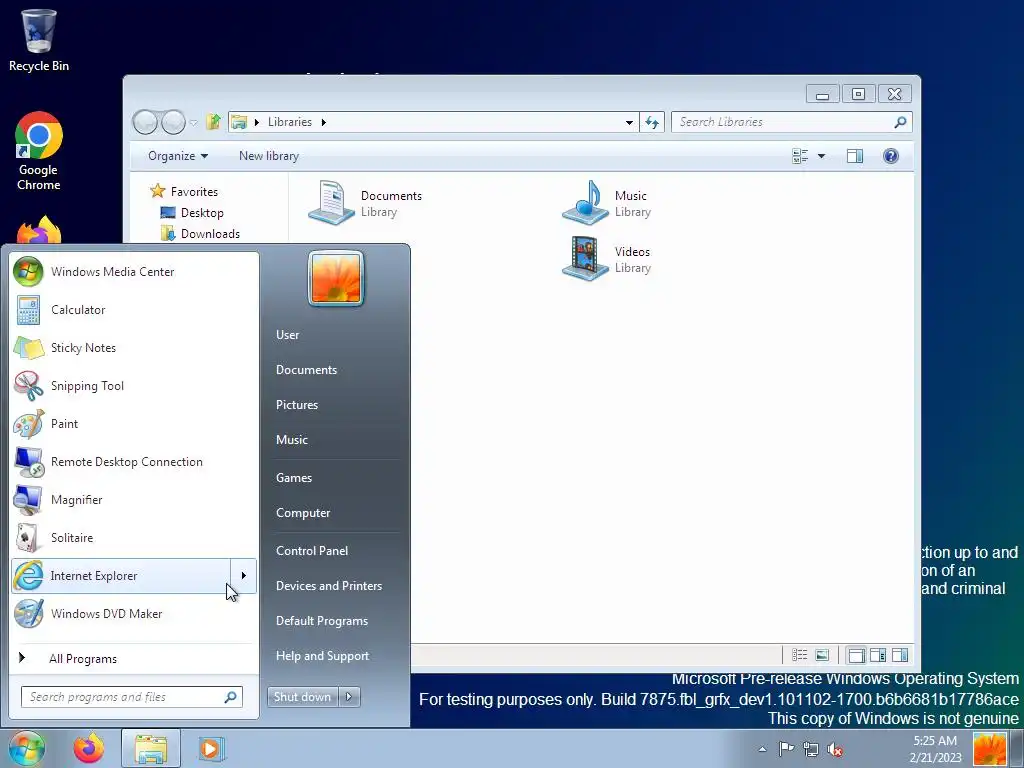The width and height of the screenshot is (1024, 768).
Task: Open Explorer help button
Action: [891, 156]
